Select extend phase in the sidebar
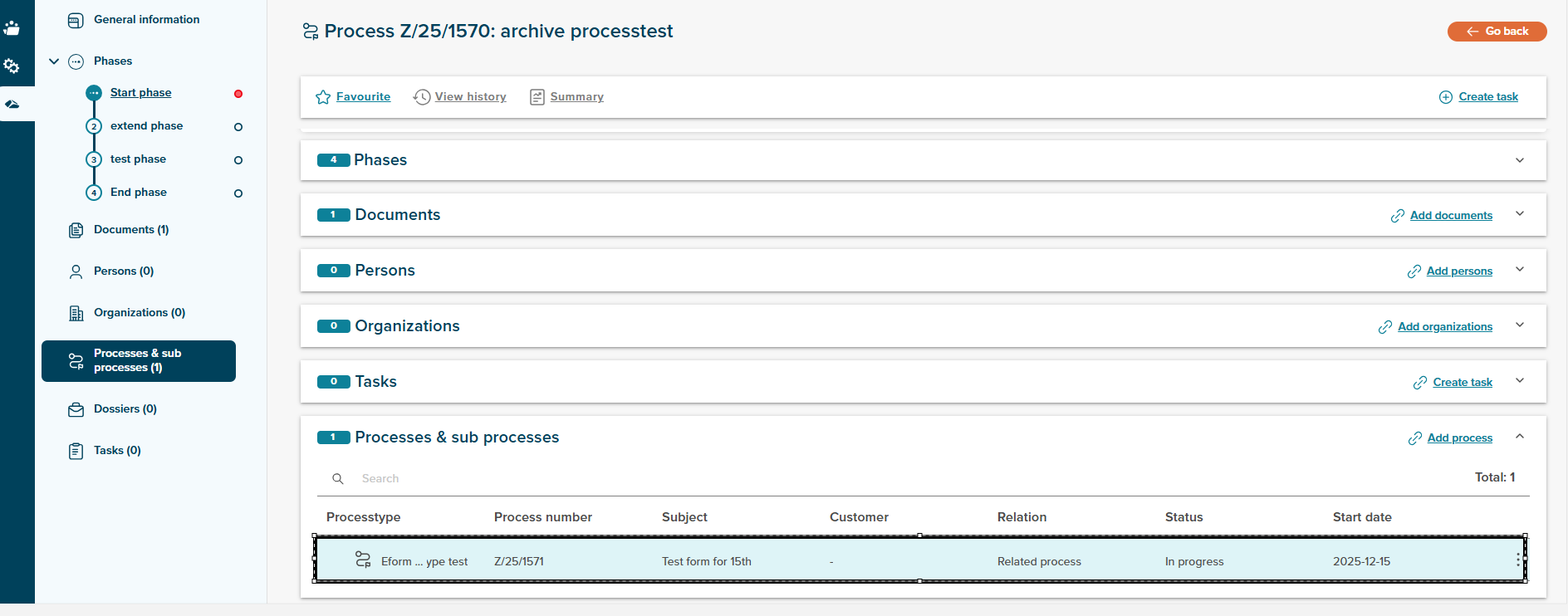 pyautogui.click(x=146, y=125)
